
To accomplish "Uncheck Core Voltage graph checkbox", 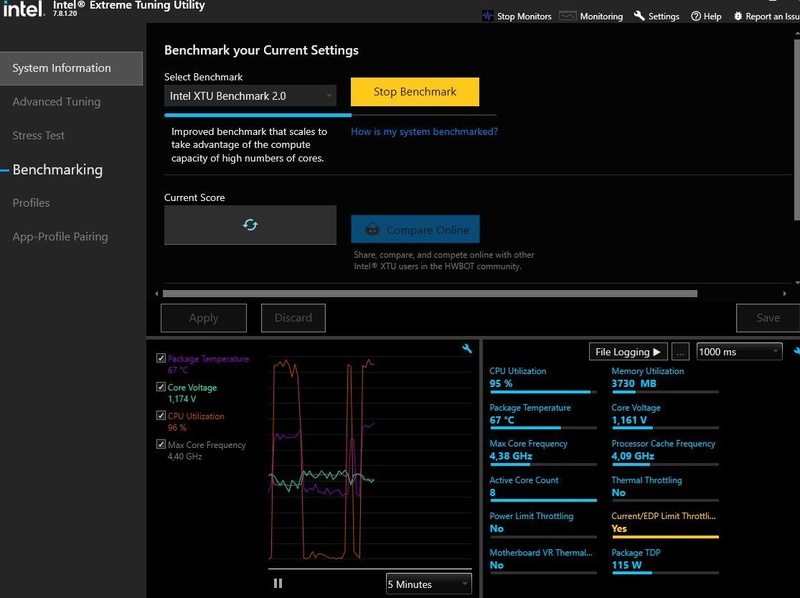I will click(161, 387).
